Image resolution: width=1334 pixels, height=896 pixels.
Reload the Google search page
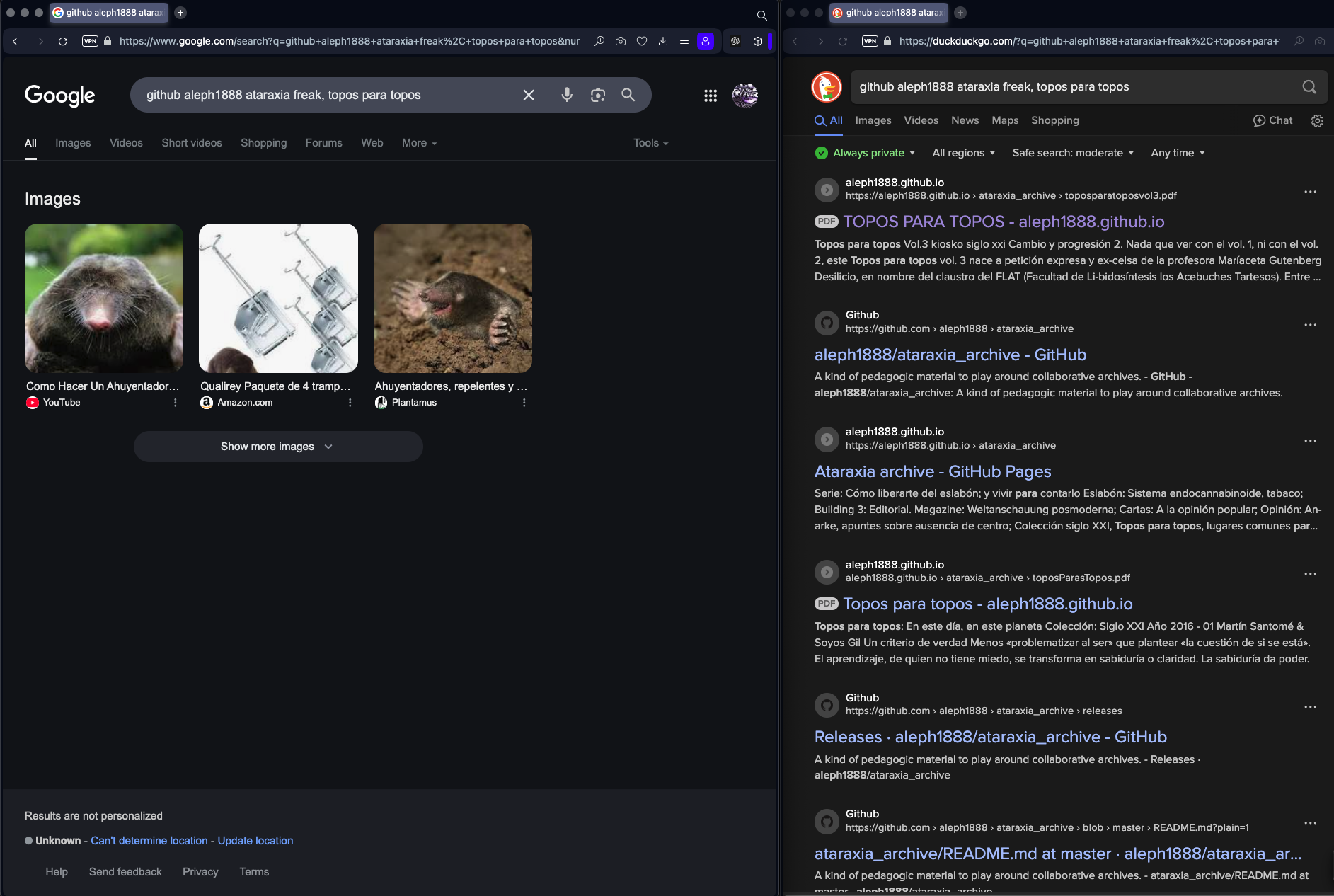coord(63,41)
